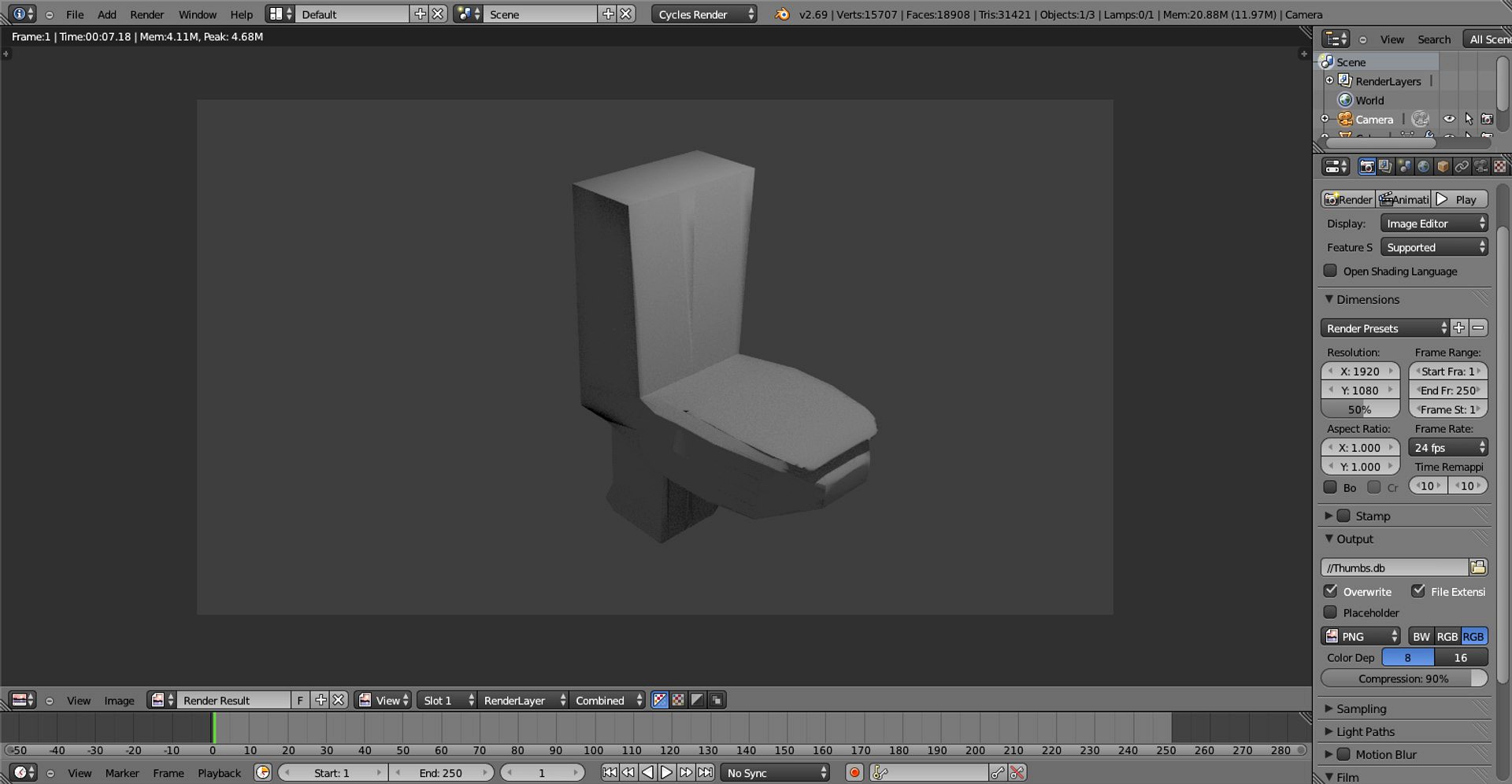Display color channels without alpha in Image Editor
Screen dimensions: 1512x784
pyautogui.click(x=678, y=700)
